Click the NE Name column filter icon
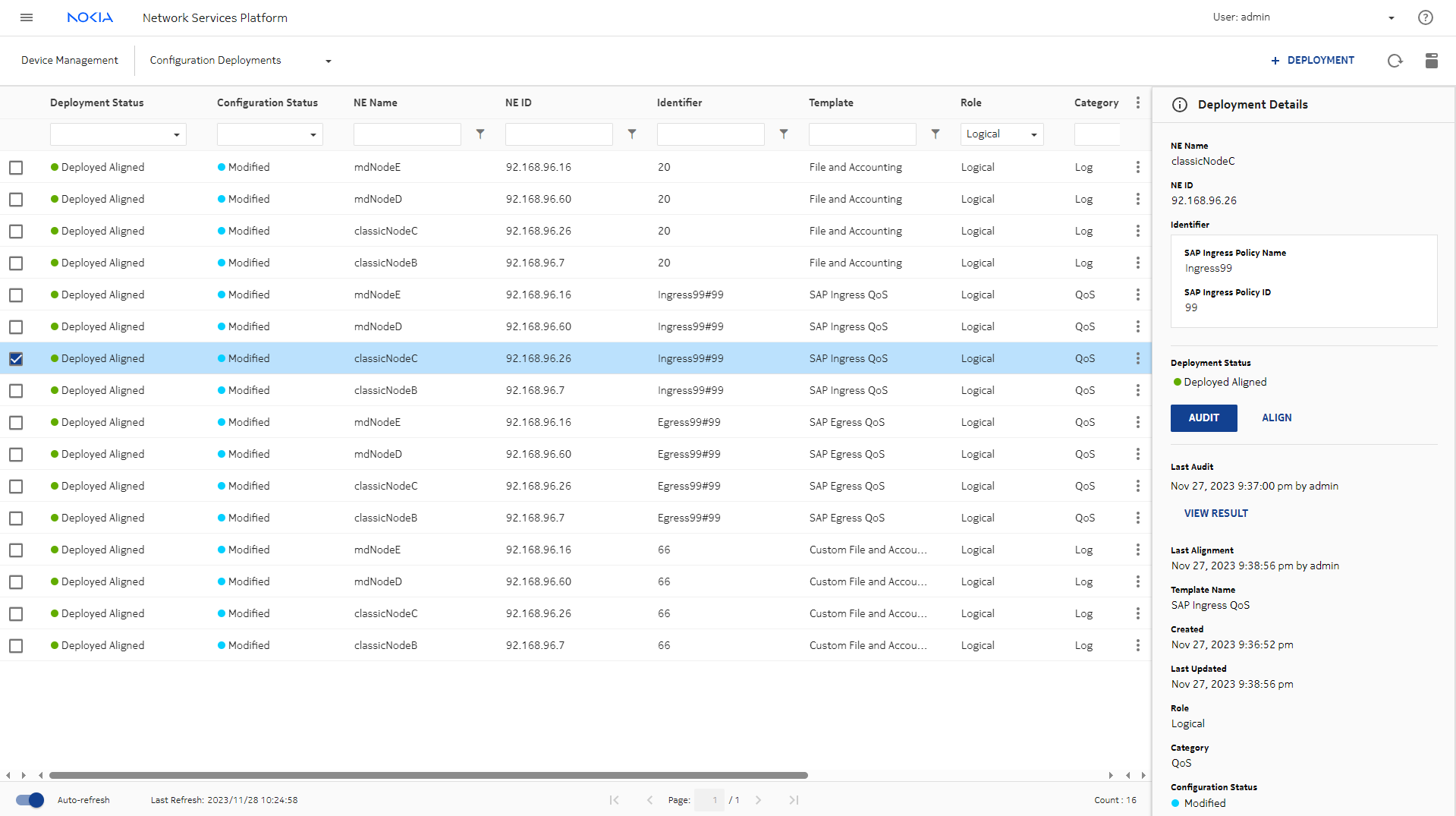The width and height of the screenshot is (1456, 816). click(x=480, y=134)
